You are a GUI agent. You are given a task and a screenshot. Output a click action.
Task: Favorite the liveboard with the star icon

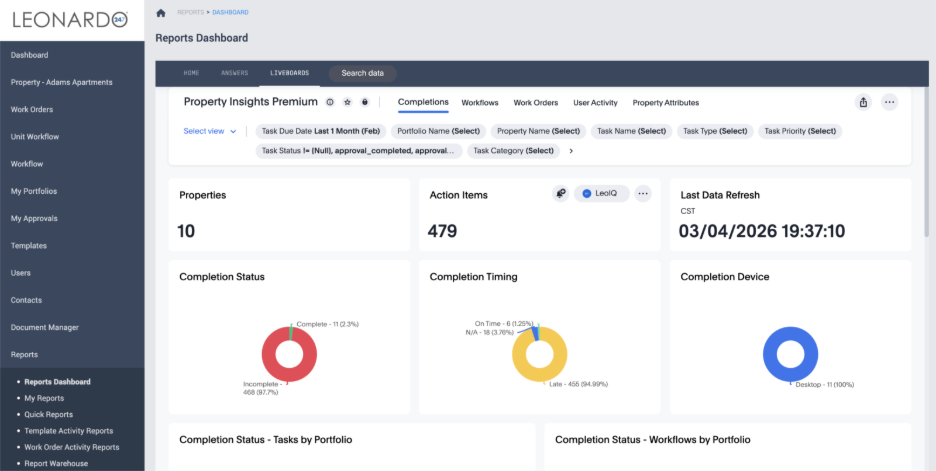[347, 102]
